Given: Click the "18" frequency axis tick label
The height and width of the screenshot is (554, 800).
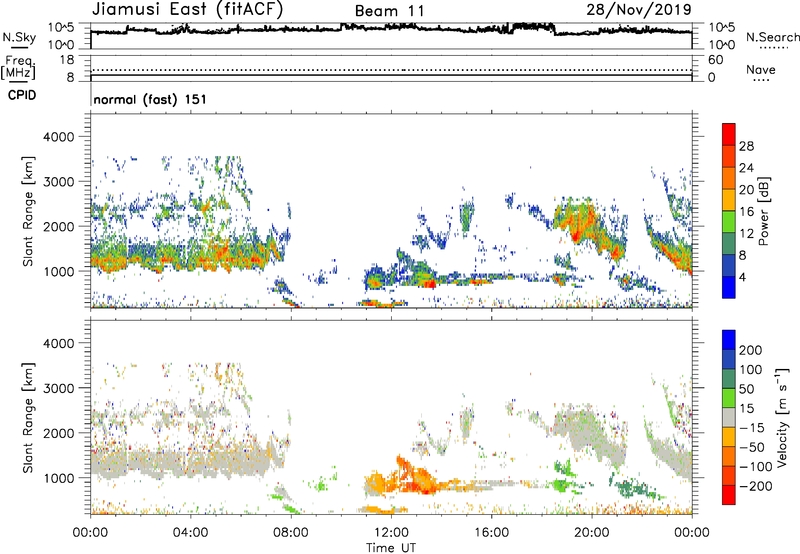Looking at the screenshot, I should tap(67, 60).
